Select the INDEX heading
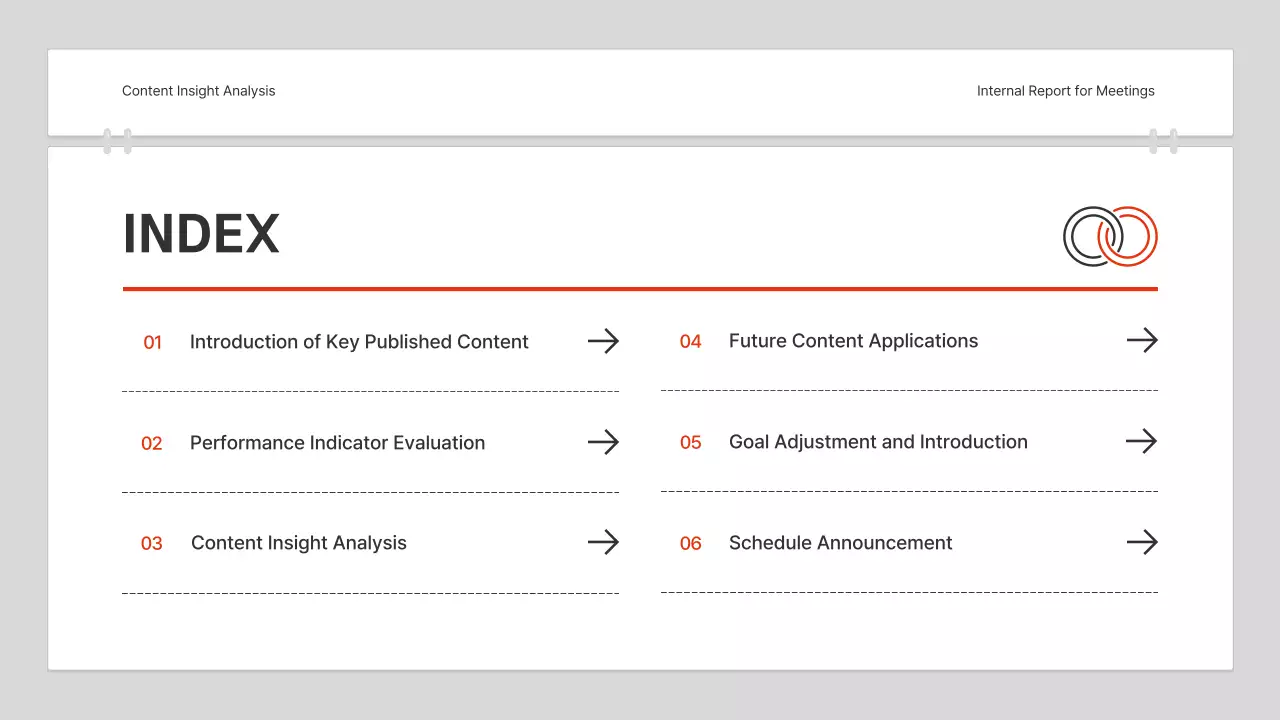1280x720 pixels. point(201,234)
